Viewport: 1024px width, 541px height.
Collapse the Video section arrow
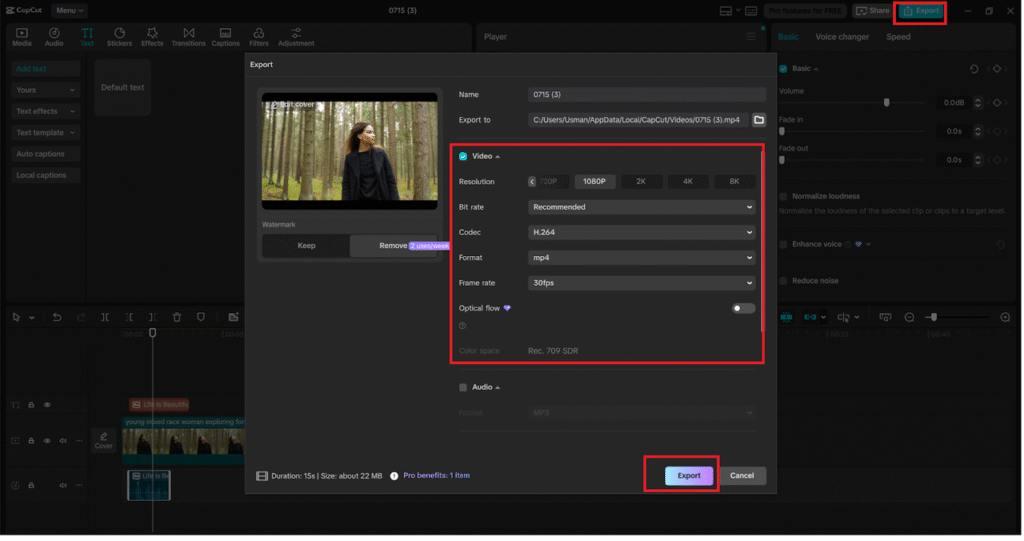(498, 157)
